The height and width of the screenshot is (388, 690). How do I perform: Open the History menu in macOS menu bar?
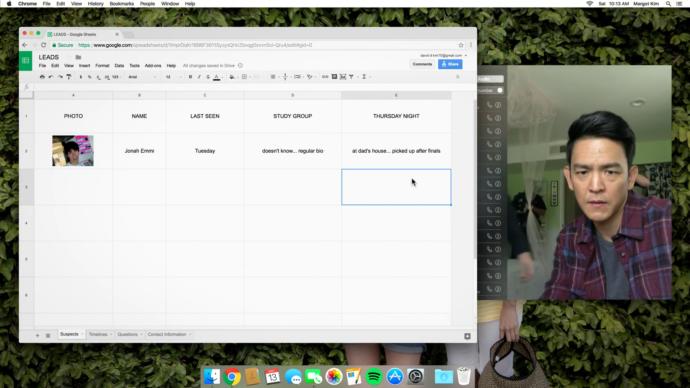(x=95, y=4)
